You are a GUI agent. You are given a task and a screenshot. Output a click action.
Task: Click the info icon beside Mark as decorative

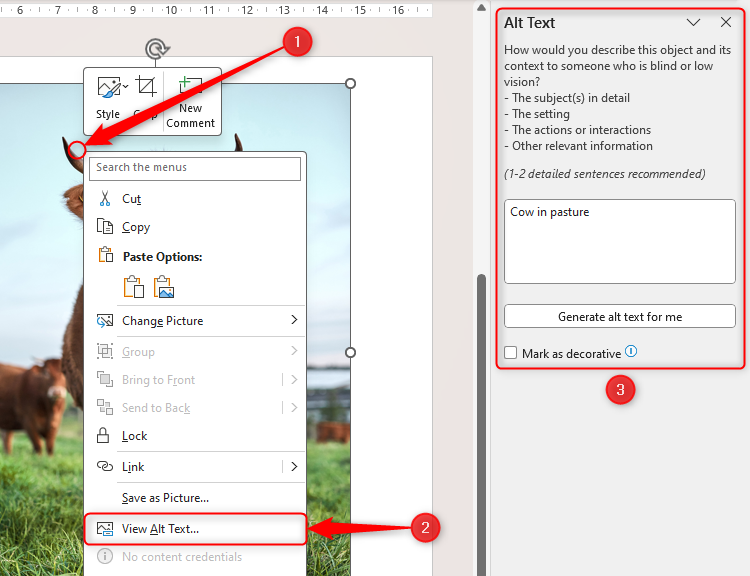[631, 352]
